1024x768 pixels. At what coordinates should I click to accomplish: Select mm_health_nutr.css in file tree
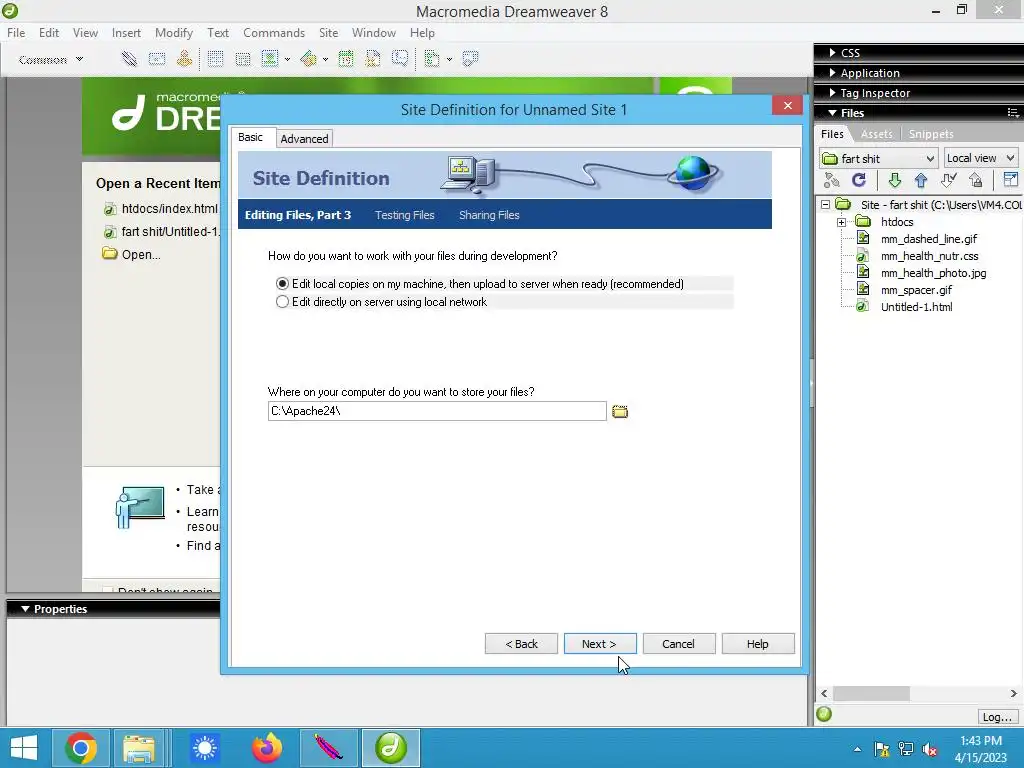929,256
